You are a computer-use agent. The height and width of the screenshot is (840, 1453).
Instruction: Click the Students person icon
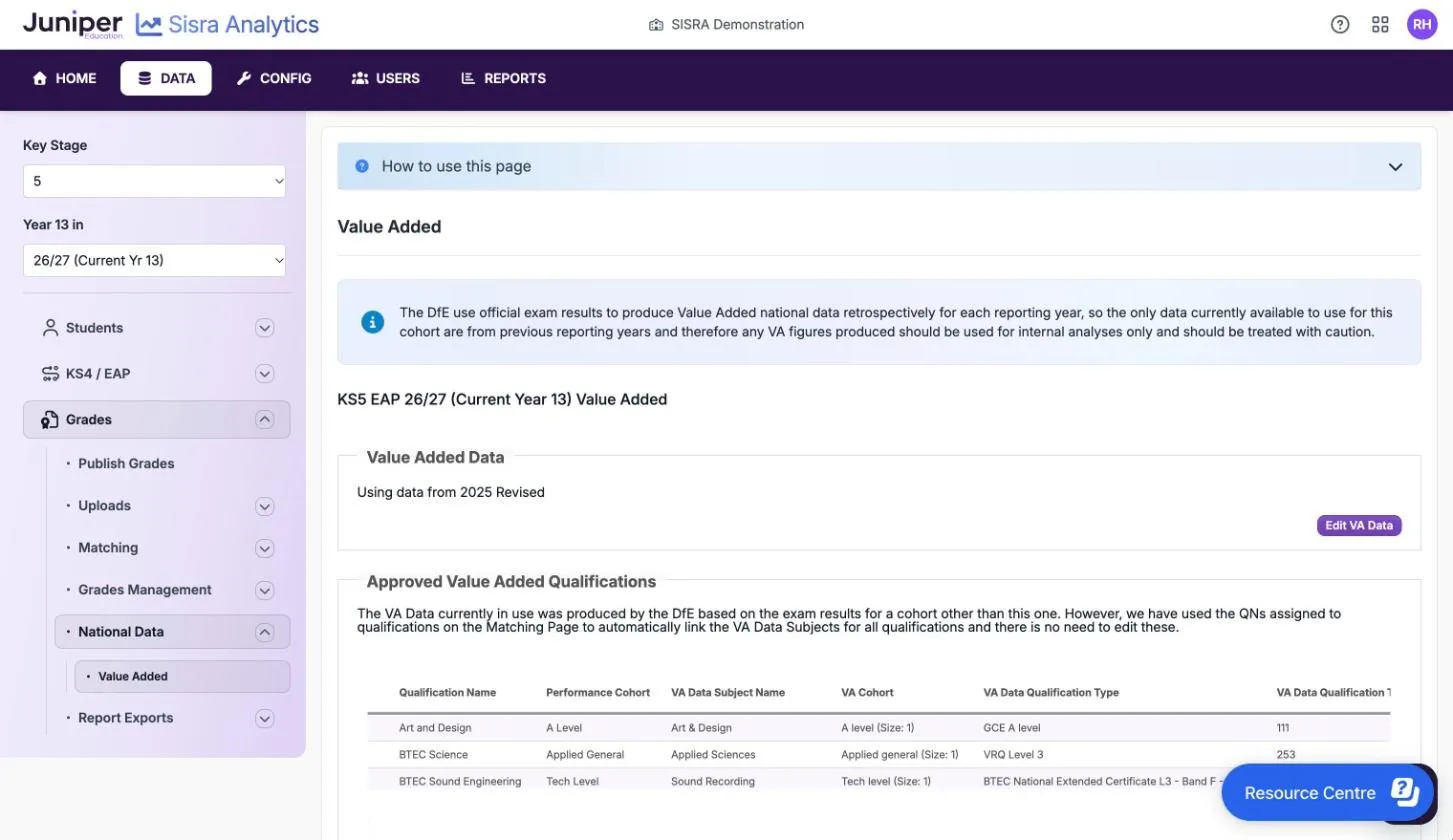pos(50,328)
